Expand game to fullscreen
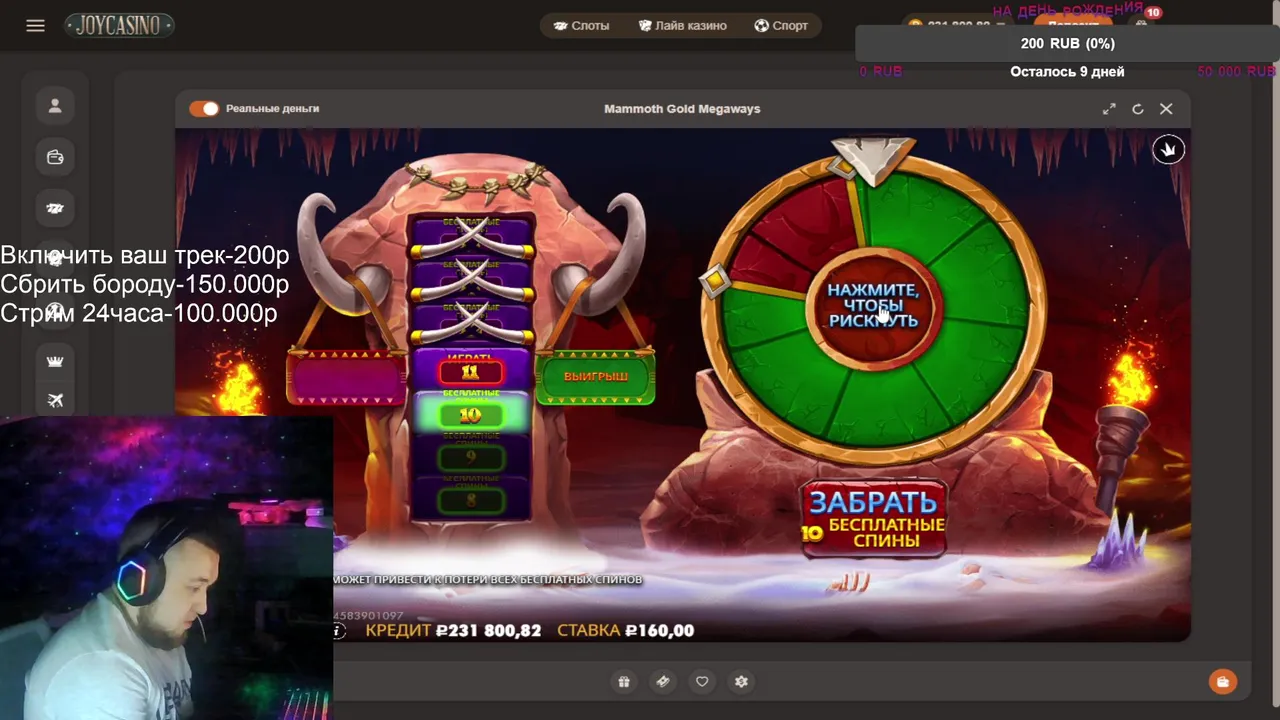Viewport: 1280px width, 720px height. click(1109, 109)
